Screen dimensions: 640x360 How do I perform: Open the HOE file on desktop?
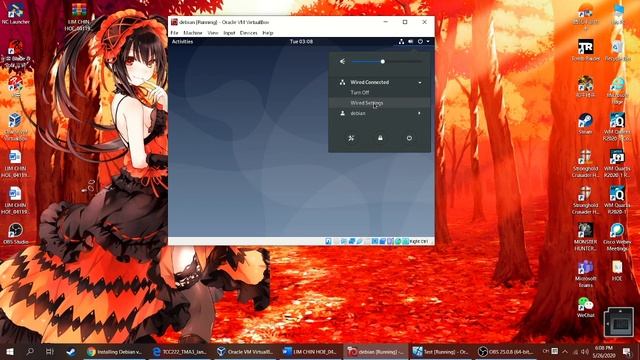pos(617,270)
